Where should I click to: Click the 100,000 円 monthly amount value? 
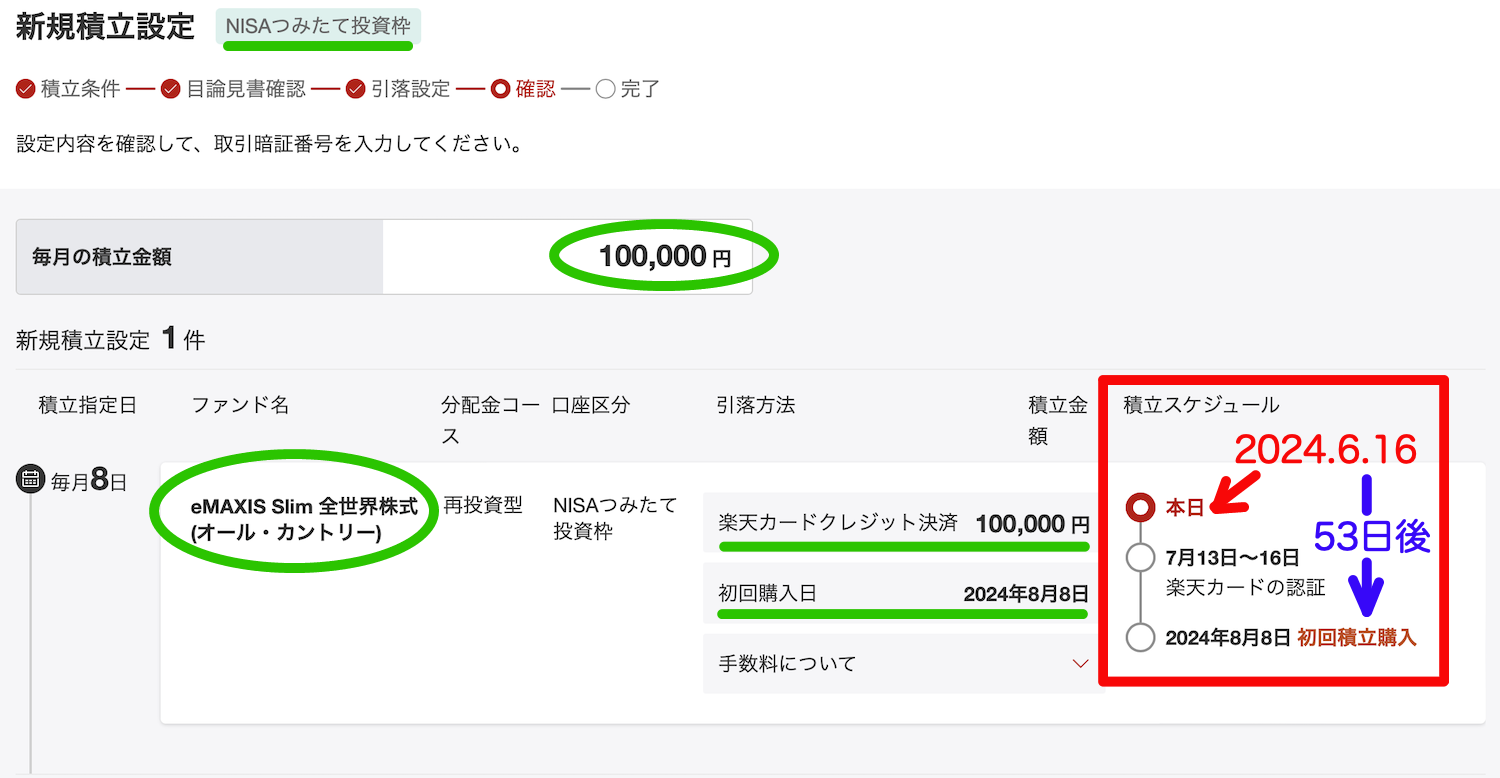pyautogui.click(x=665, y=257)
